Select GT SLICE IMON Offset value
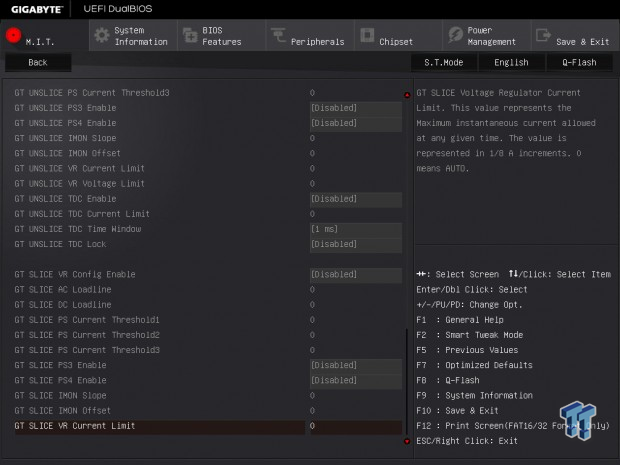 pos(312,411)
